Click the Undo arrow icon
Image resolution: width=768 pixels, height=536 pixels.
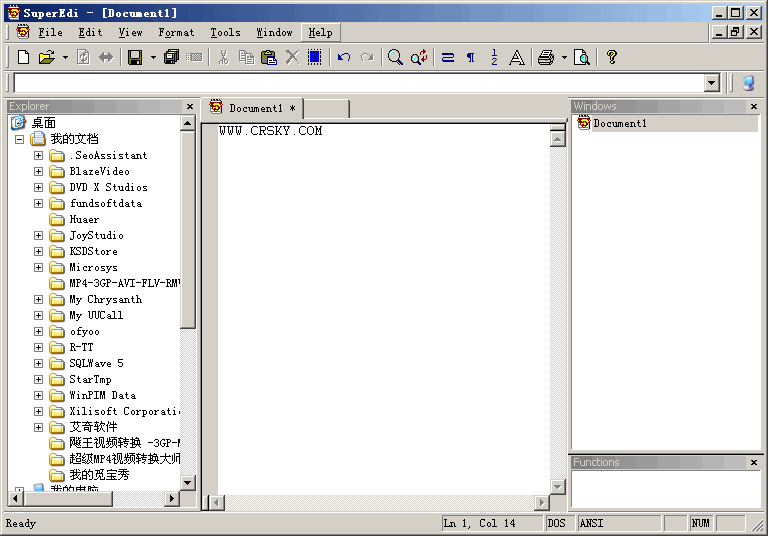click(344, 58)
